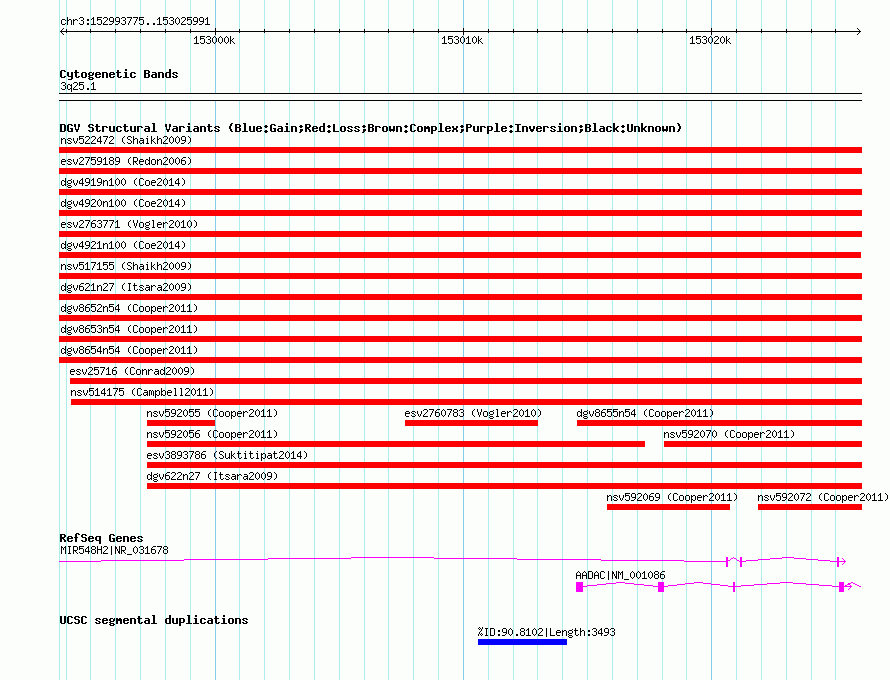Open dgv622n27 (Itsara2009) variant

(212, 476)
